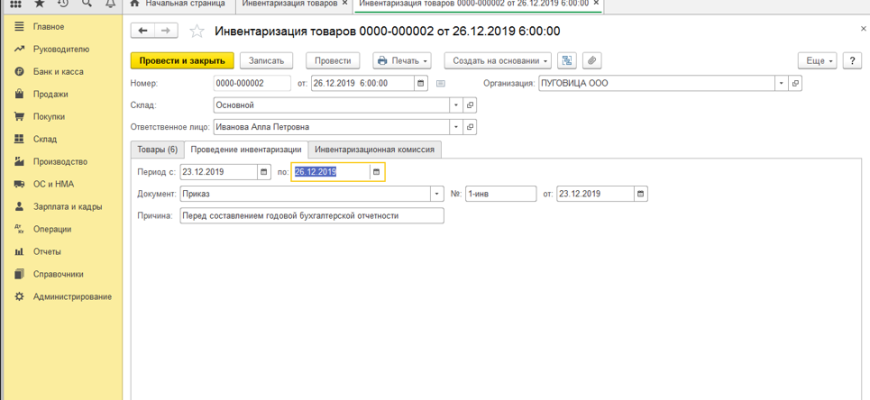Expand the Ответственное лицо dropdown
This screenshot has width=870, height=400.
(457, 127)
